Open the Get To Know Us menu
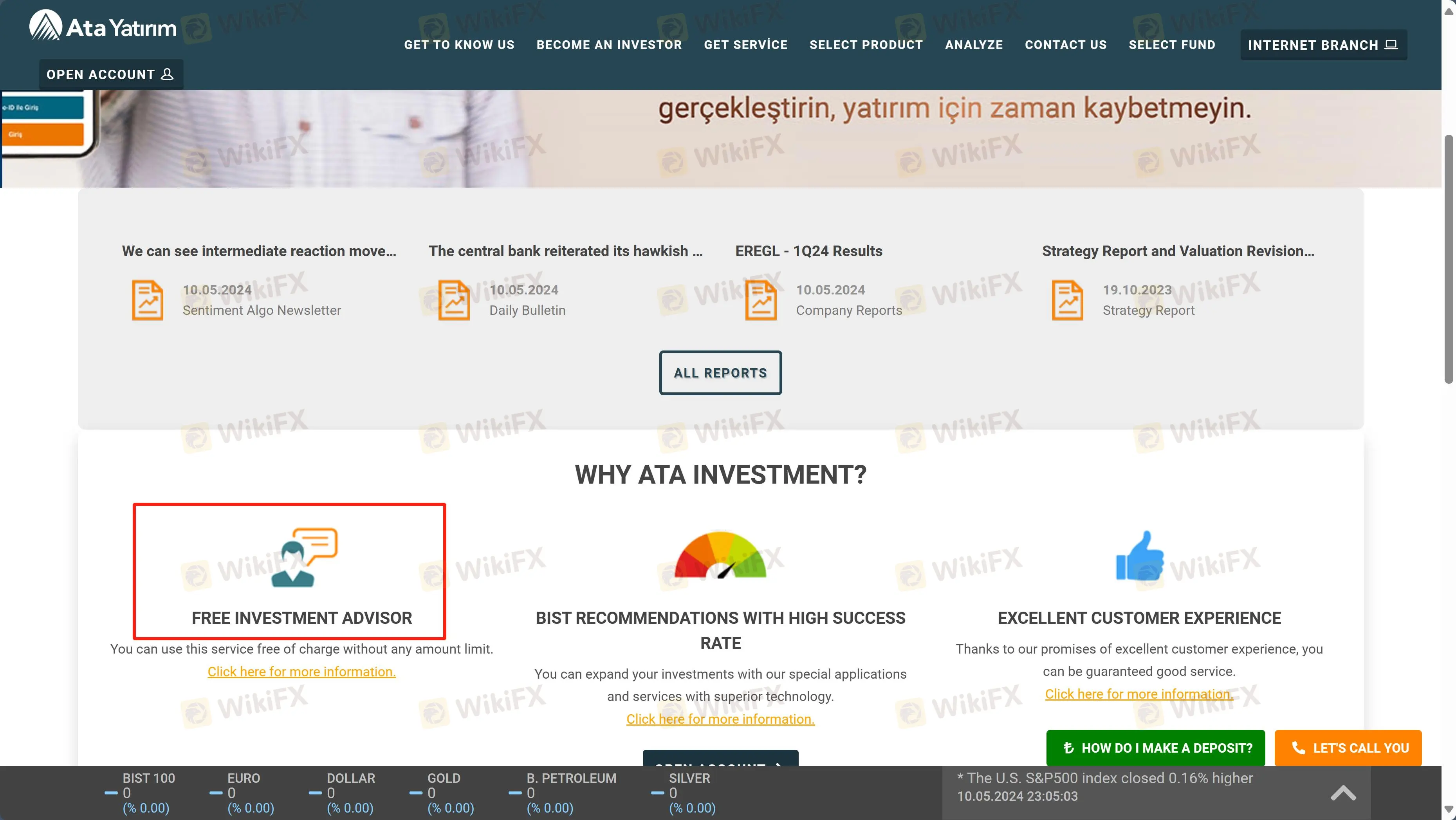This screenshot has height=820, width=1456. point(459,45)
